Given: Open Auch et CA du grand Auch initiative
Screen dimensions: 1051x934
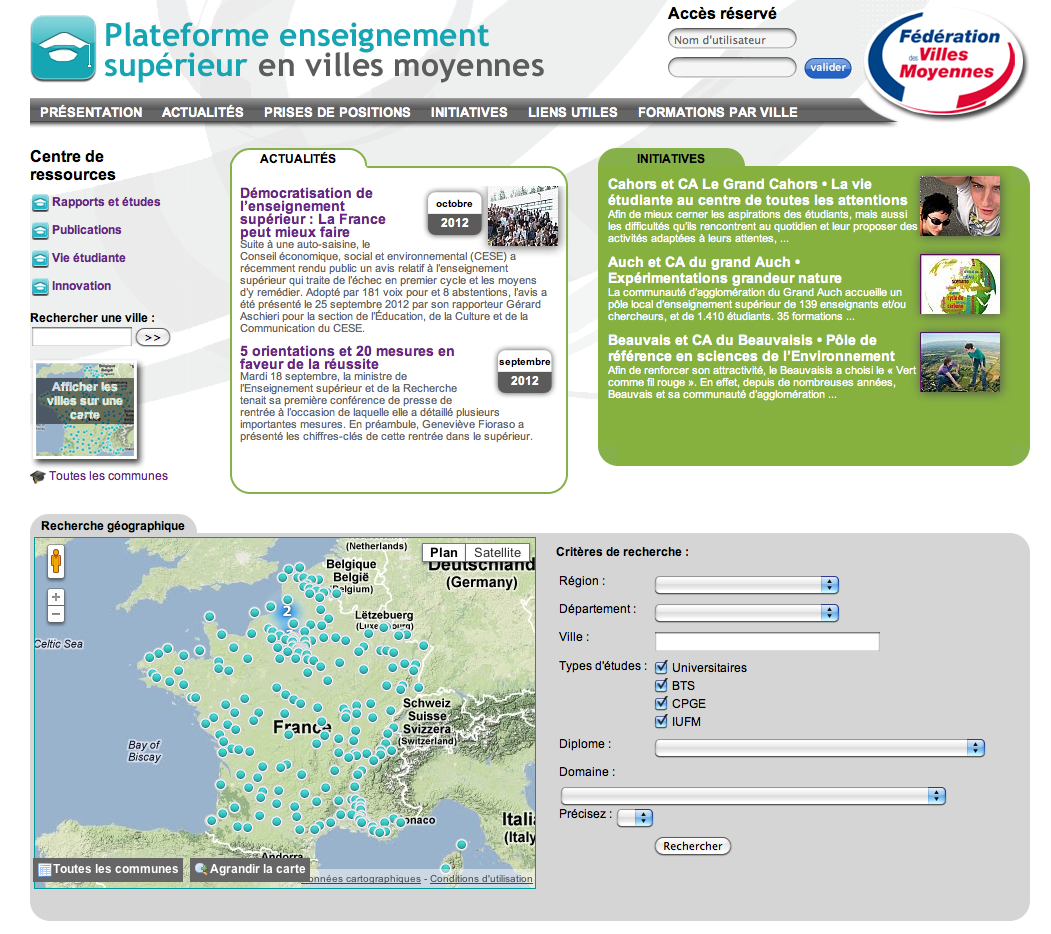Looking at the screenshot, I should [x=725, y=270].
